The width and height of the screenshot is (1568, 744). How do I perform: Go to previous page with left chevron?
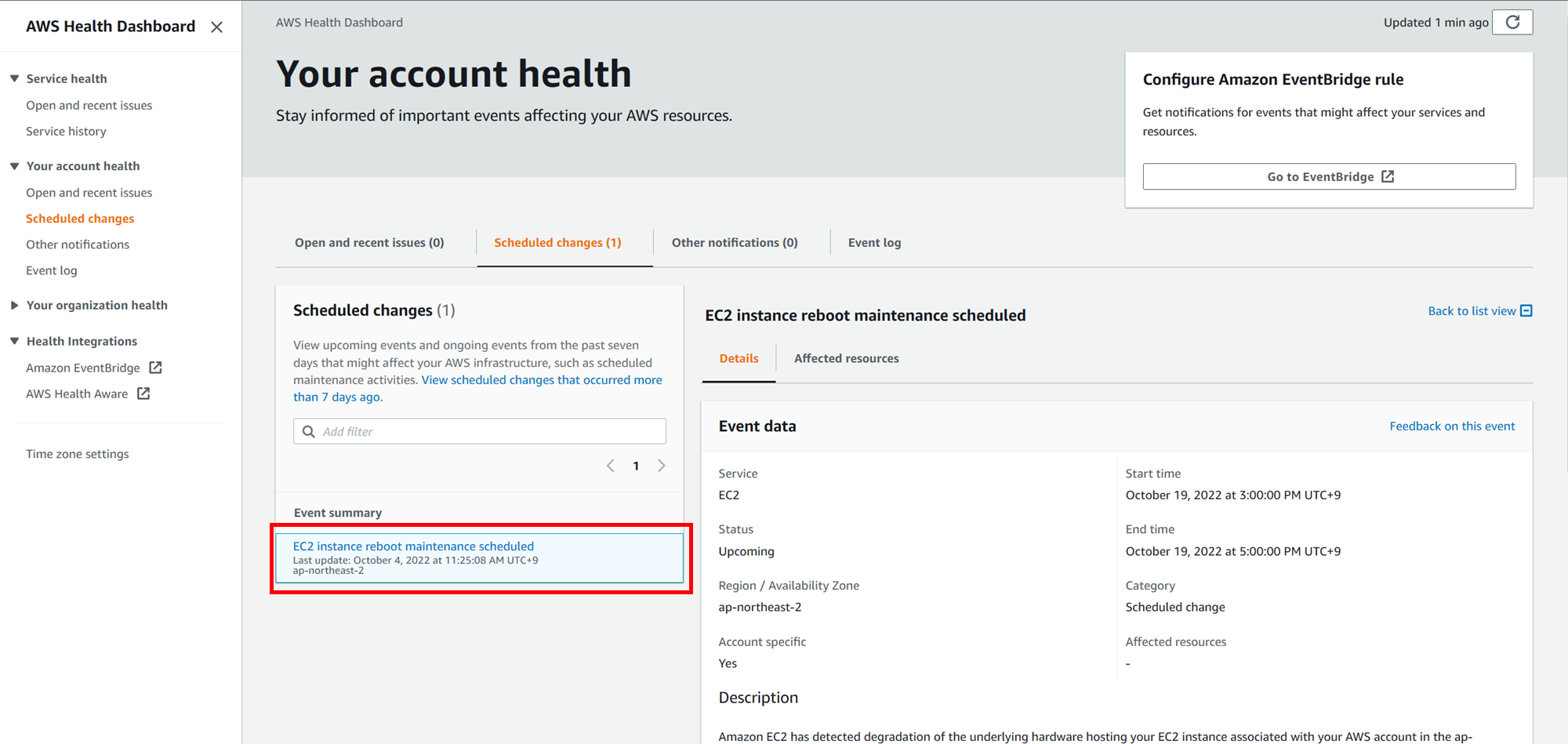click(x=611, y=466)
